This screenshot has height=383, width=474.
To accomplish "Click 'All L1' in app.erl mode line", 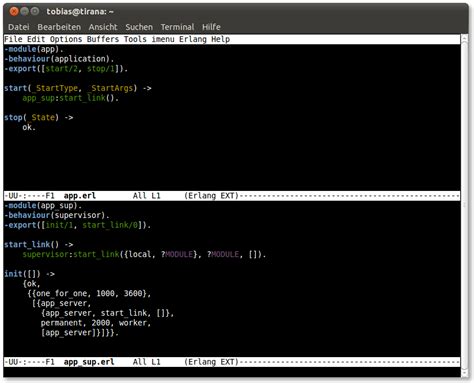I will click(x=147, y=196).
